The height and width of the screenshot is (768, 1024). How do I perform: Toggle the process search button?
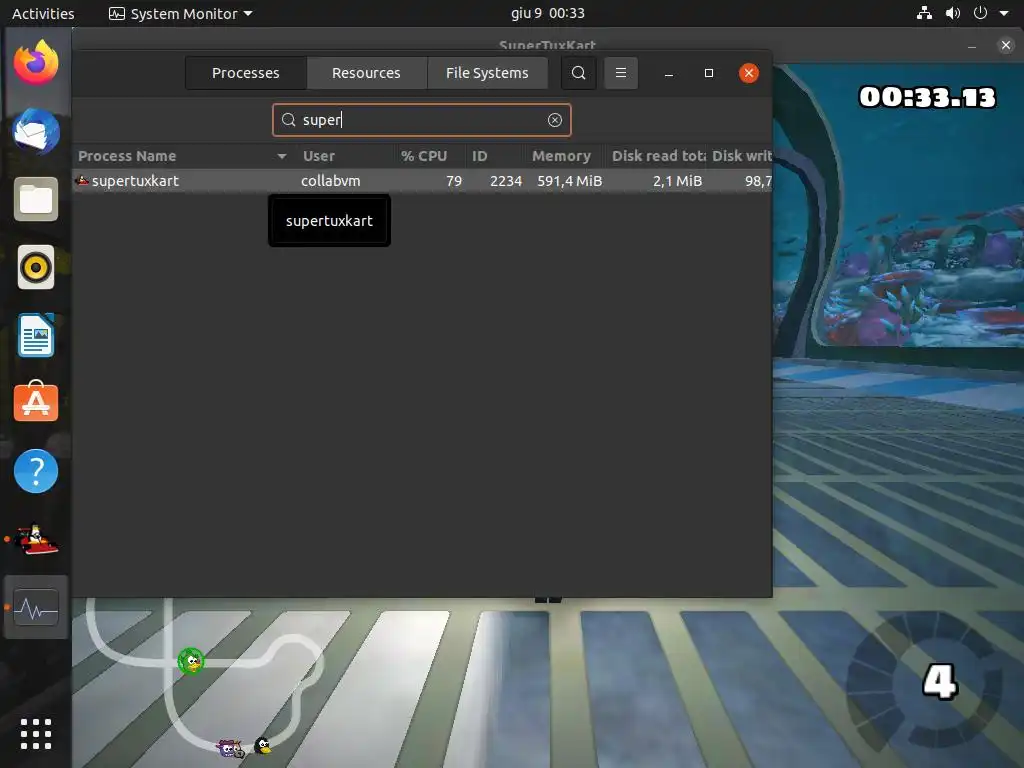click(x=579, y=72)
